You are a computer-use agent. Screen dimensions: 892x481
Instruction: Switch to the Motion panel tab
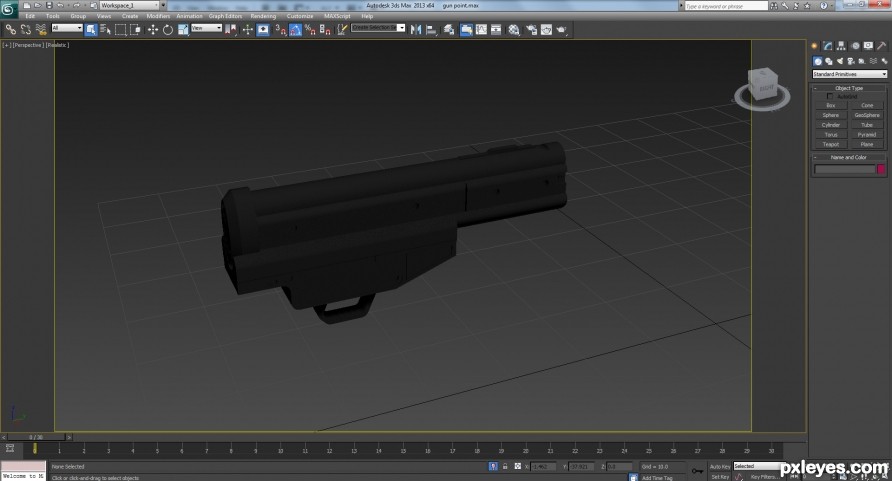[854, 46]
